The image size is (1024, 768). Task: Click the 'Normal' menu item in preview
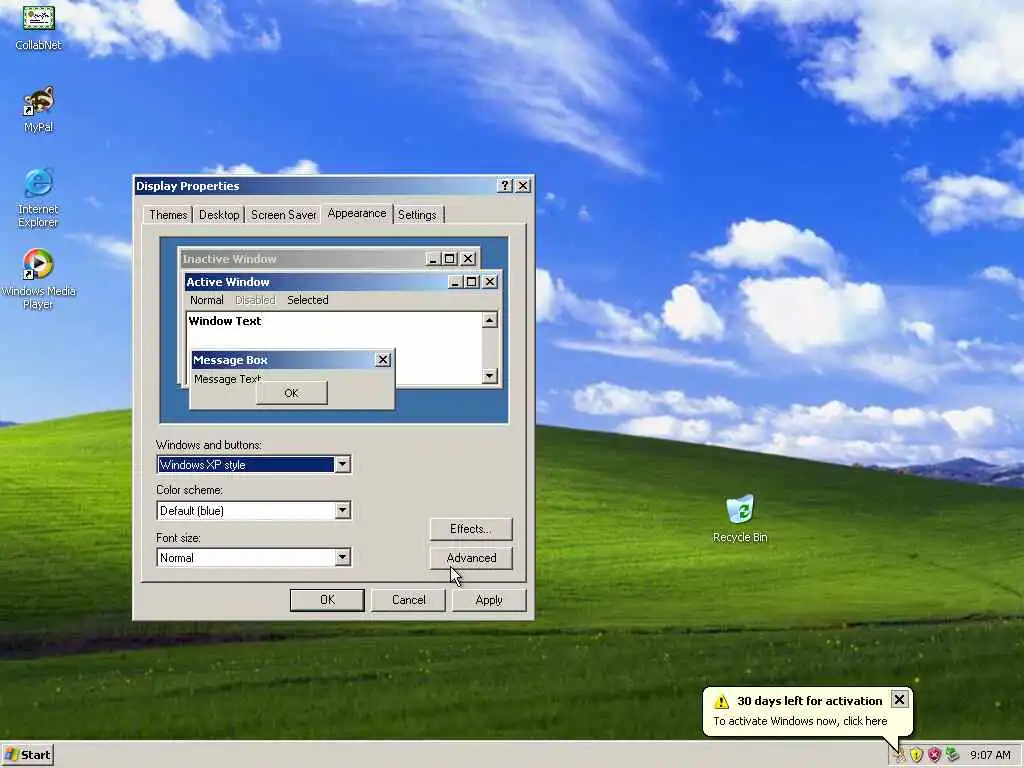[x=206, y=300]
